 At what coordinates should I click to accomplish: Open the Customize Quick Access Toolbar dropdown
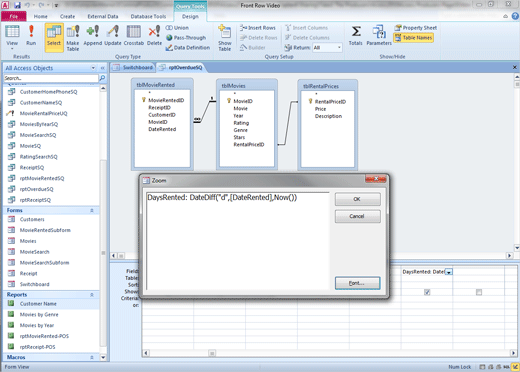56,5
